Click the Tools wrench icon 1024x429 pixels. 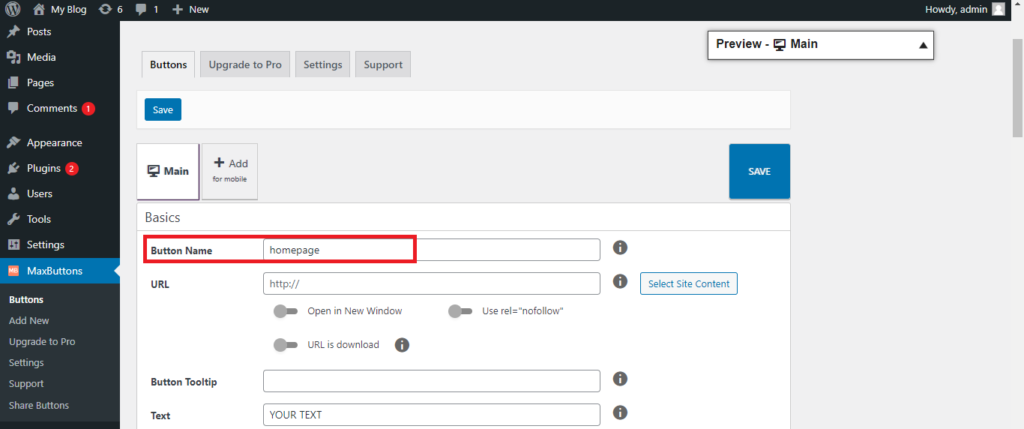[13, 219]
